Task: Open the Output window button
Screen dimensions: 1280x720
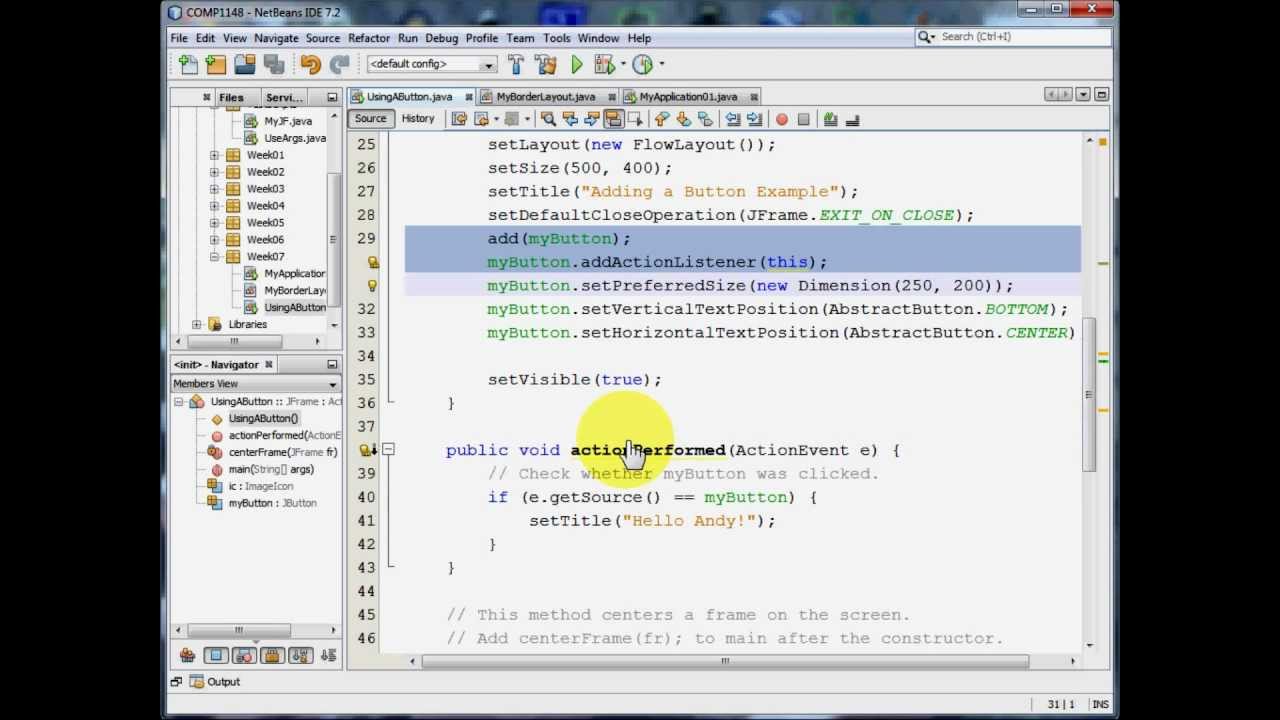Action: [213, 682]
